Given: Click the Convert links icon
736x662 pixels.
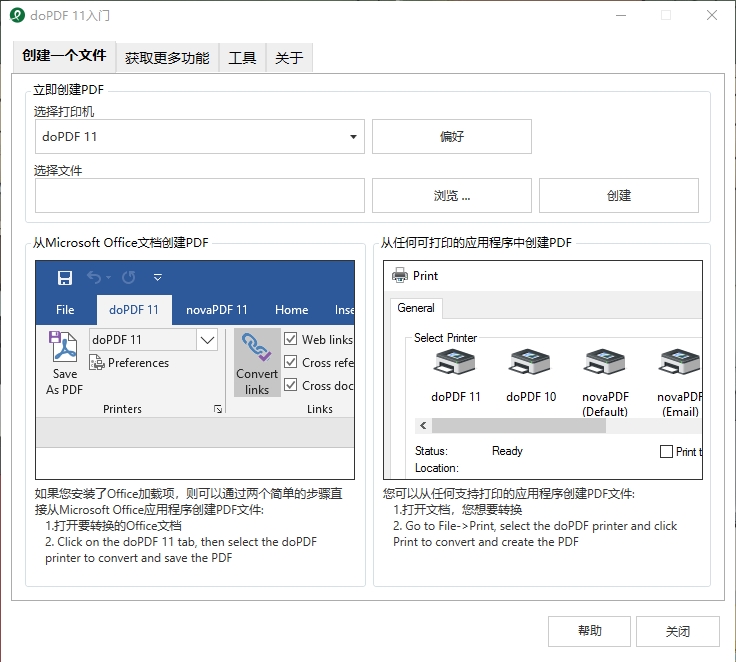Looking at the screenshot, I should pyautogui.click(x=257, y=349).
